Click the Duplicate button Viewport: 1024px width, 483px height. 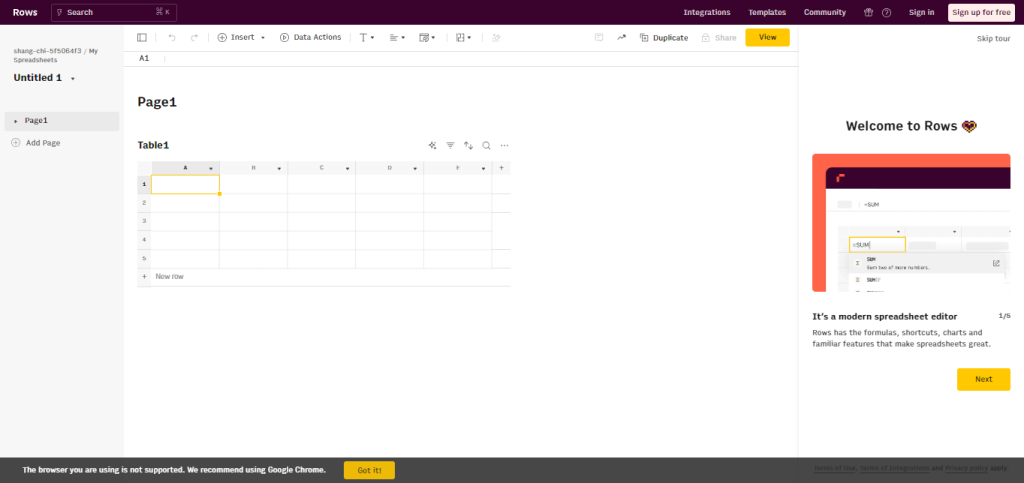coord(664,38)
